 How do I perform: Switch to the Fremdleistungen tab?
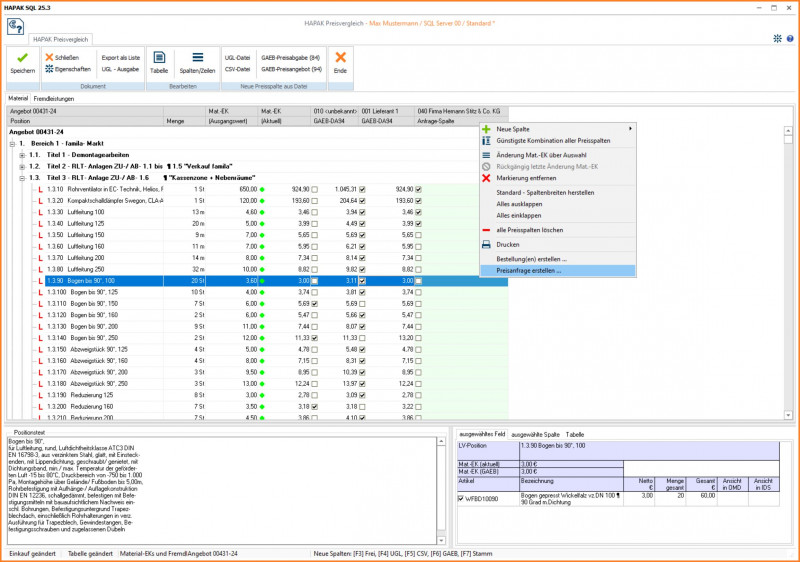click(x=53, y=99)
